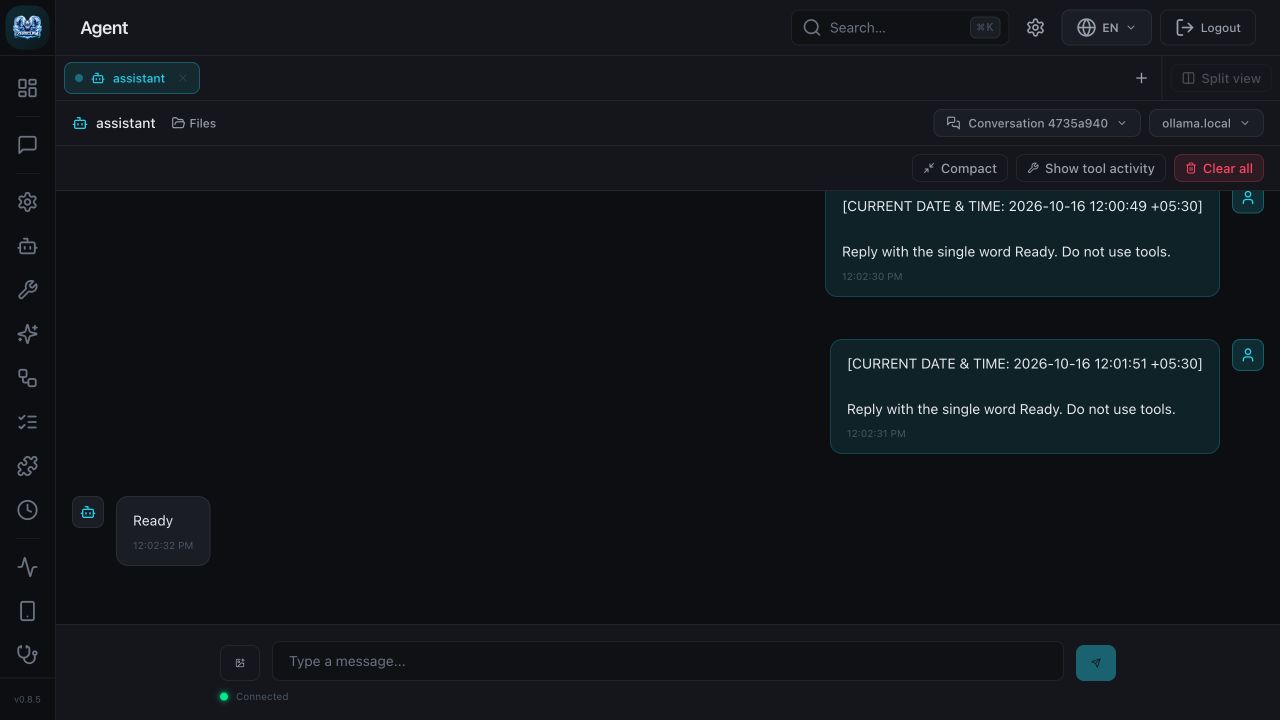Open the puzzle piece plugins icon
The image size is (1280, 720).
point(27,466)
